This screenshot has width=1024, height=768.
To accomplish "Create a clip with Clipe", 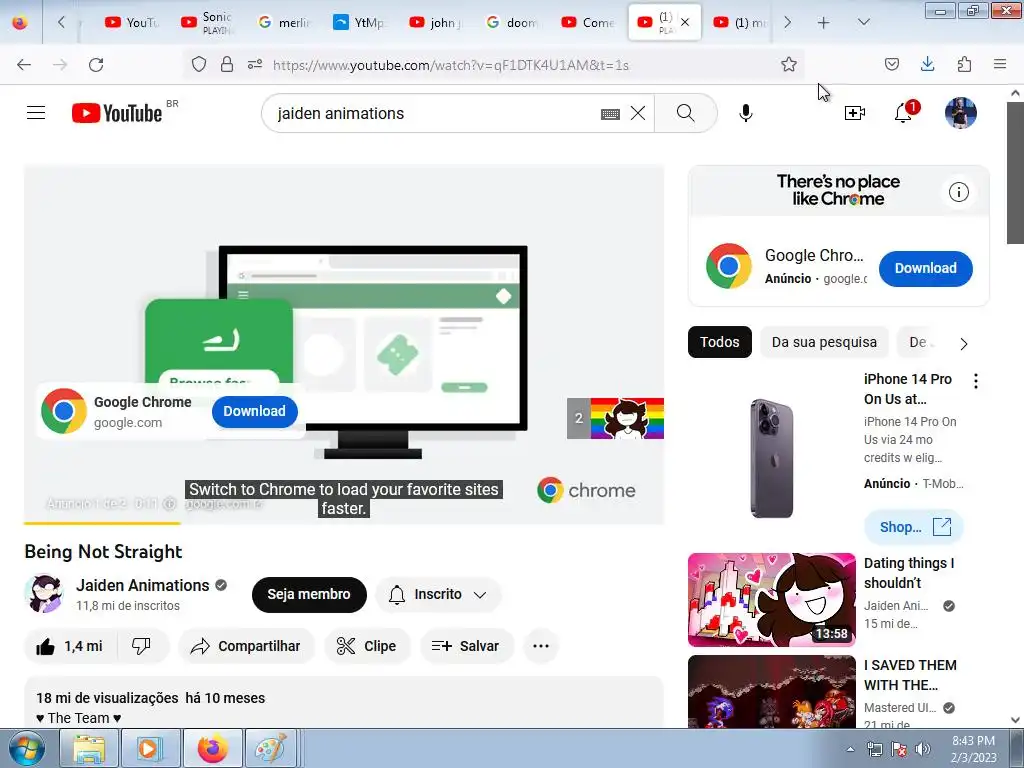I will [366, 646].
